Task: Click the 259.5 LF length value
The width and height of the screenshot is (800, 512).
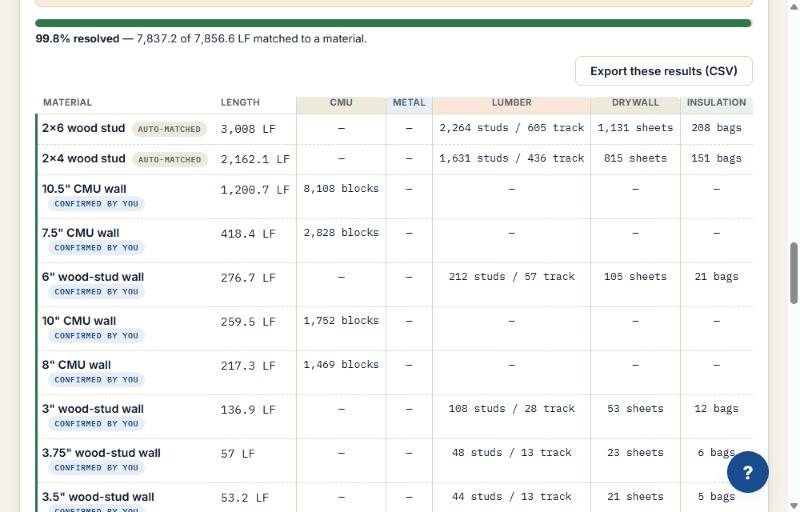Action: [248, 322]
